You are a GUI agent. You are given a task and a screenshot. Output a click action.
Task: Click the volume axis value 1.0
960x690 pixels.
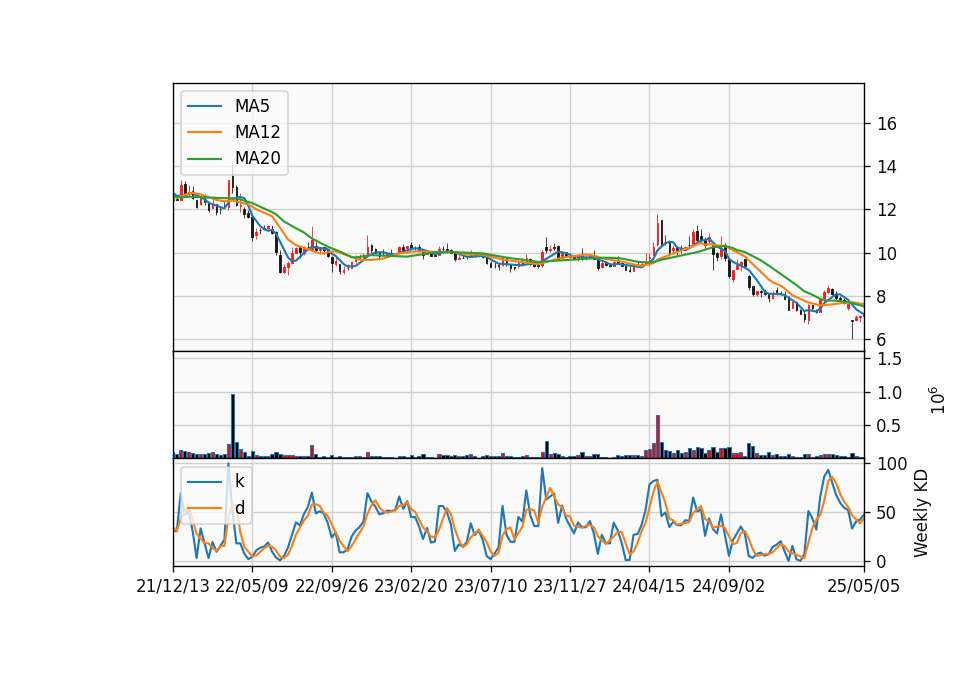pyautogui.click(x=890, y=392)
